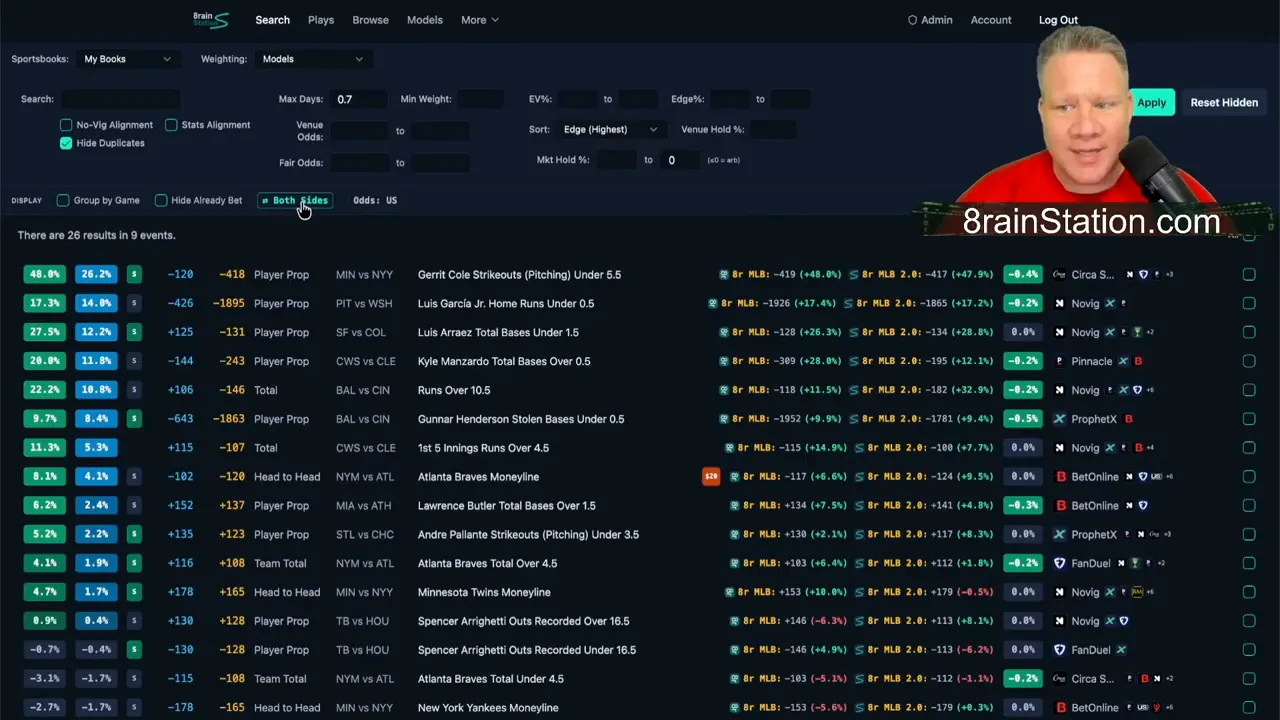
Task: Expand the More menu in navigation
Action: tap(479, 20)
